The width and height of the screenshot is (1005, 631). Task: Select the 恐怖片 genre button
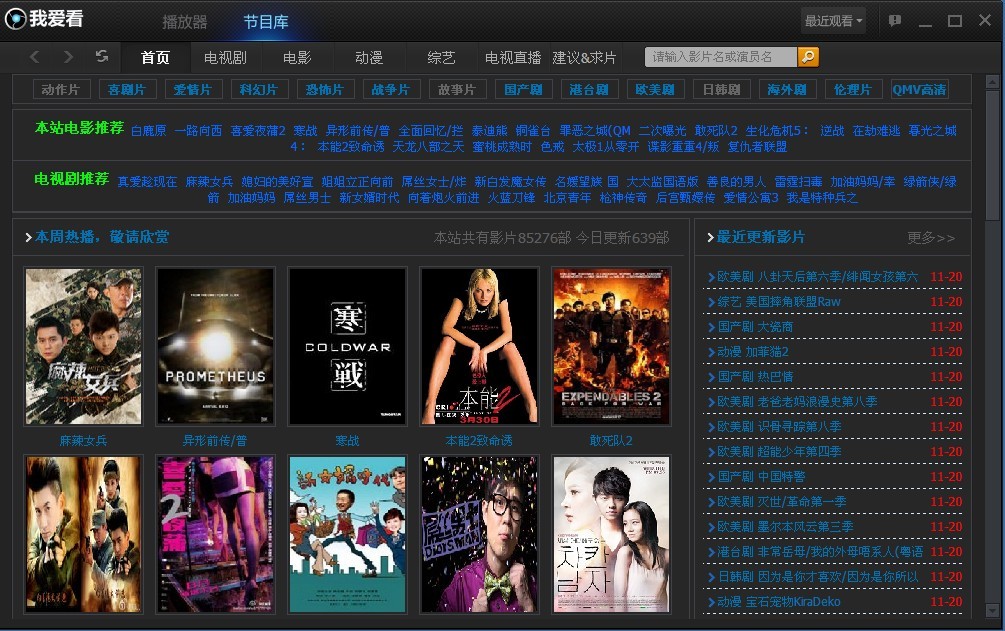point(326,90)
